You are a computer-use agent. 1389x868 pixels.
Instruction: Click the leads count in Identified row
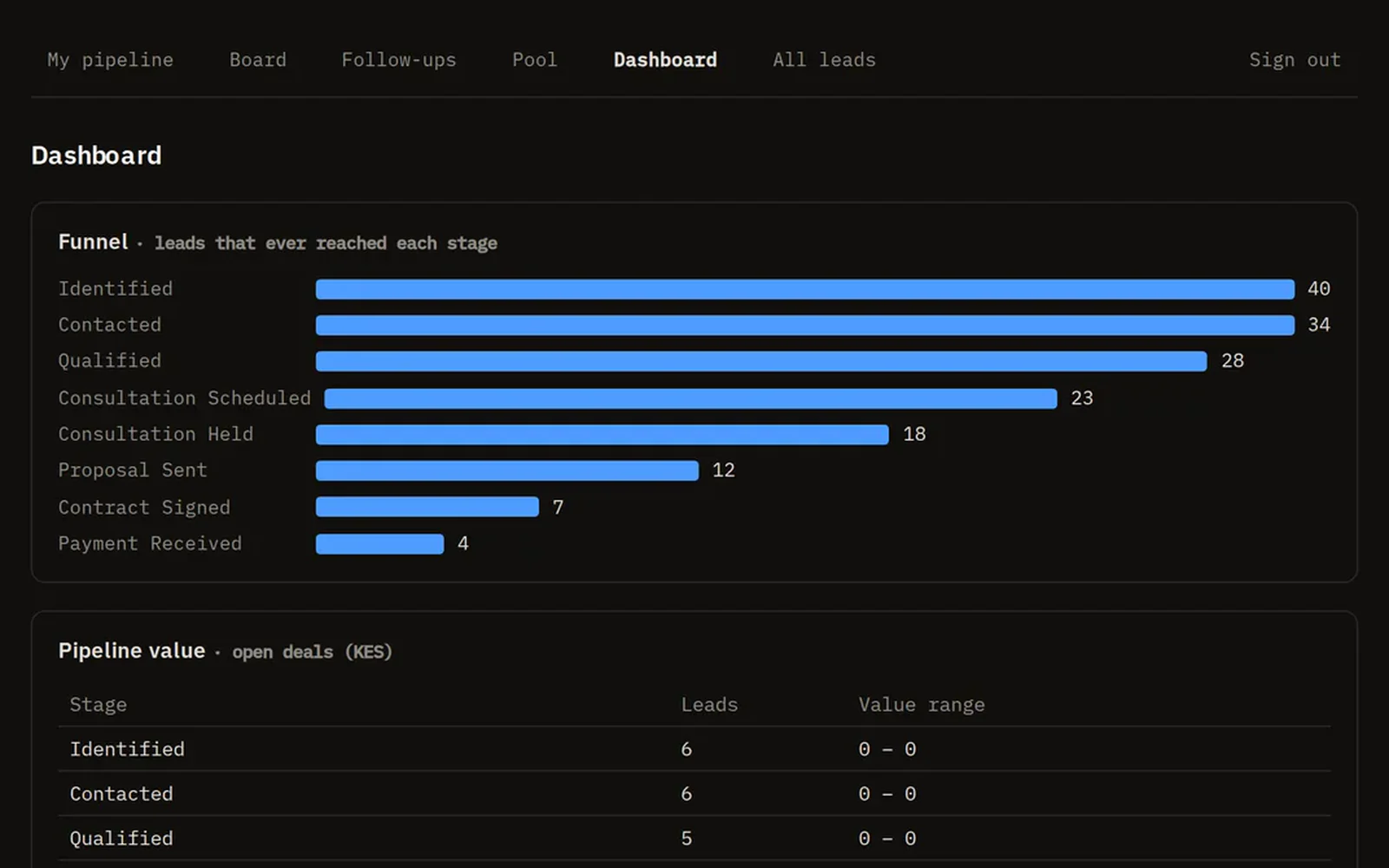pyautogui.click(x=687, y=749)
